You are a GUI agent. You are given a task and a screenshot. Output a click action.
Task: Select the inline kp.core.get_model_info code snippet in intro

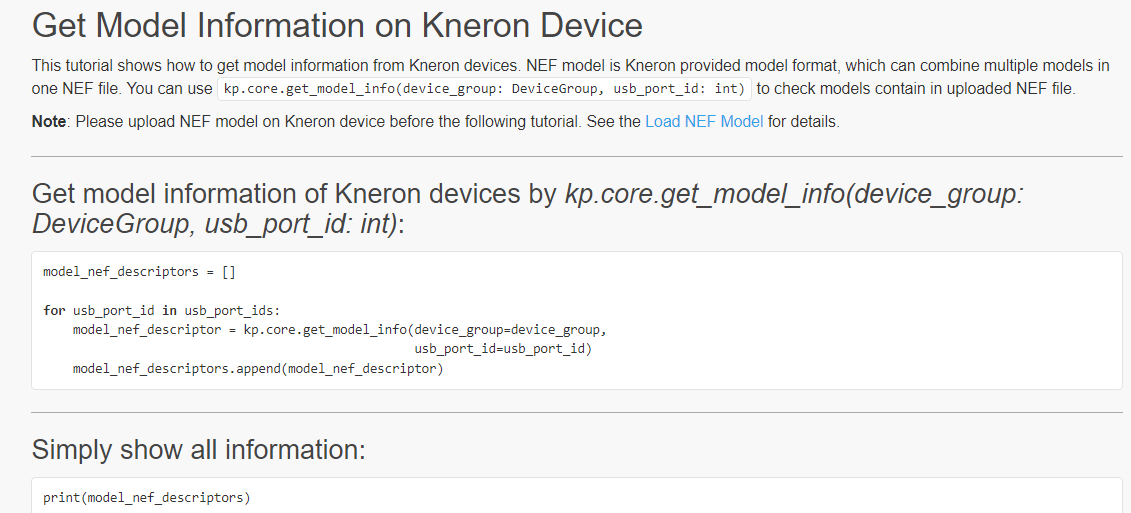(x=484, y=89)
